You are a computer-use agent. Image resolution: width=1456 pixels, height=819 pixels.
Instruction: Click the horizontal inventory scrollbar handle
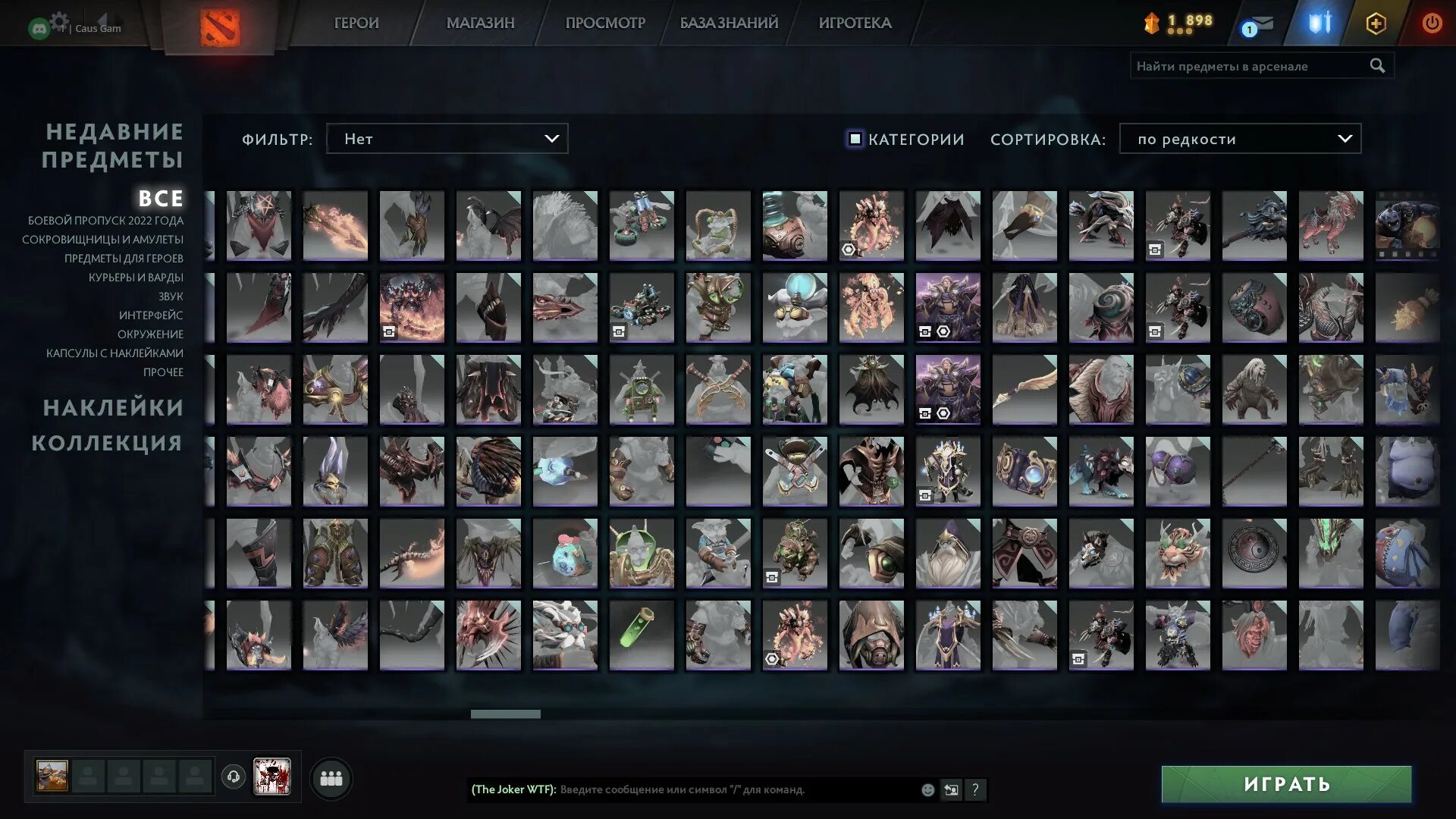[505, 714]
